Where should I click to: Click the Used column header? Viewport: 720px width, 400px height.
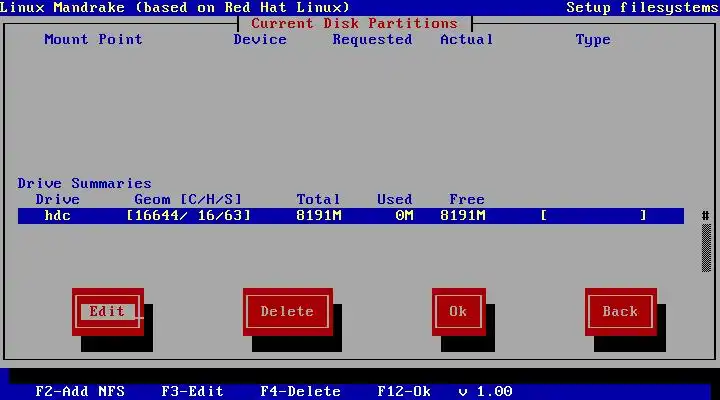[395, 200]
